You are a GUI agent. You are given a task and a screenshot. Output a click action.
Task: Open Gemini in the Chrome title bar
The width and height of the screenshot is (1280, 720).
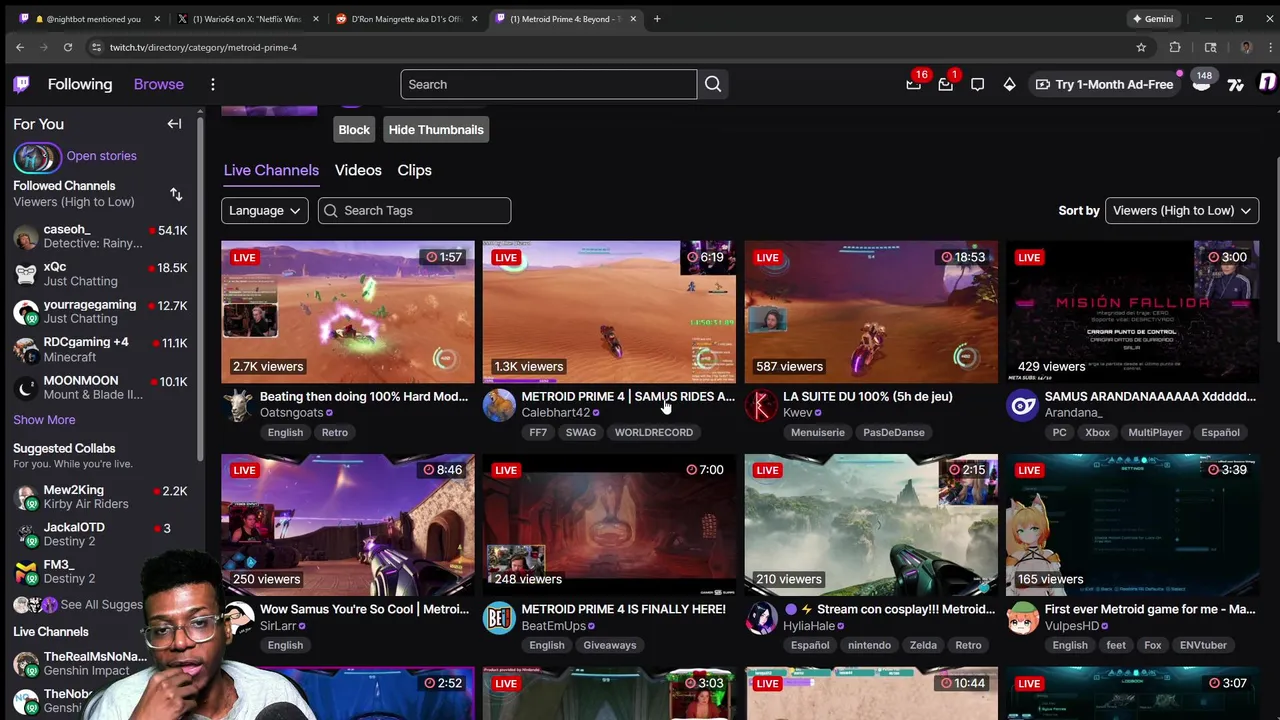(1152, 19)
